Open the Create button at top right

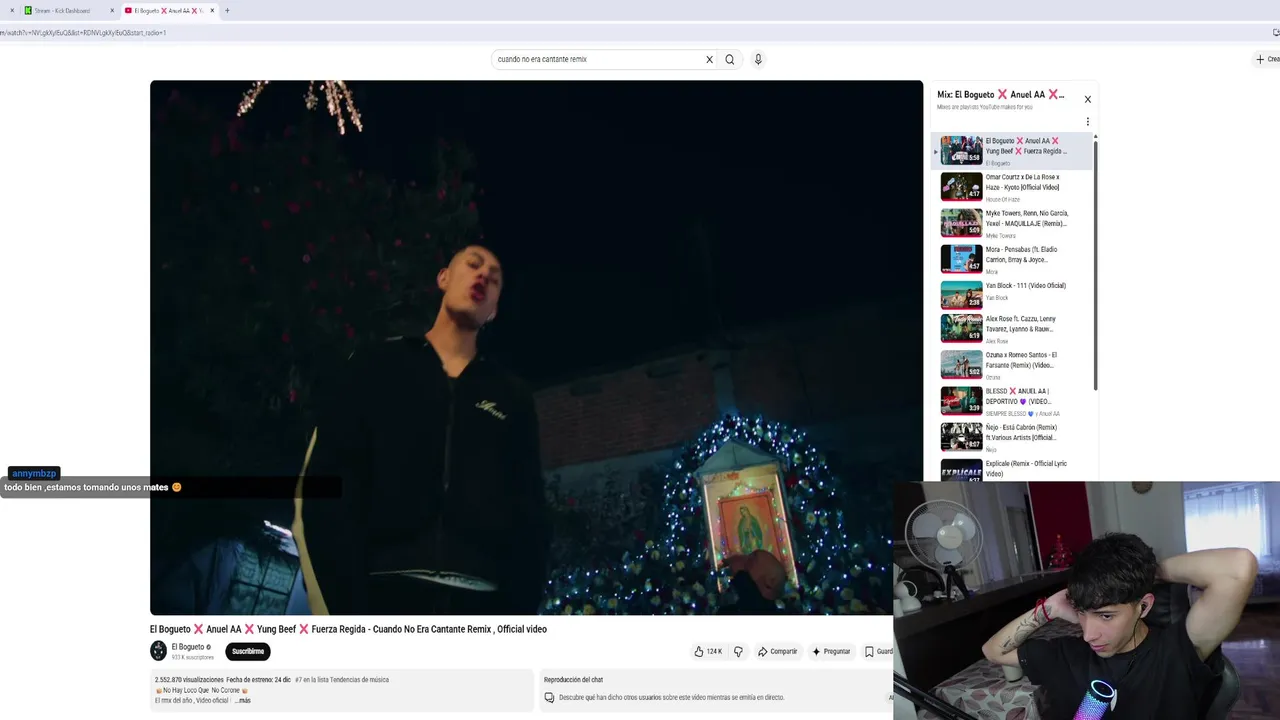point(1267,59)
